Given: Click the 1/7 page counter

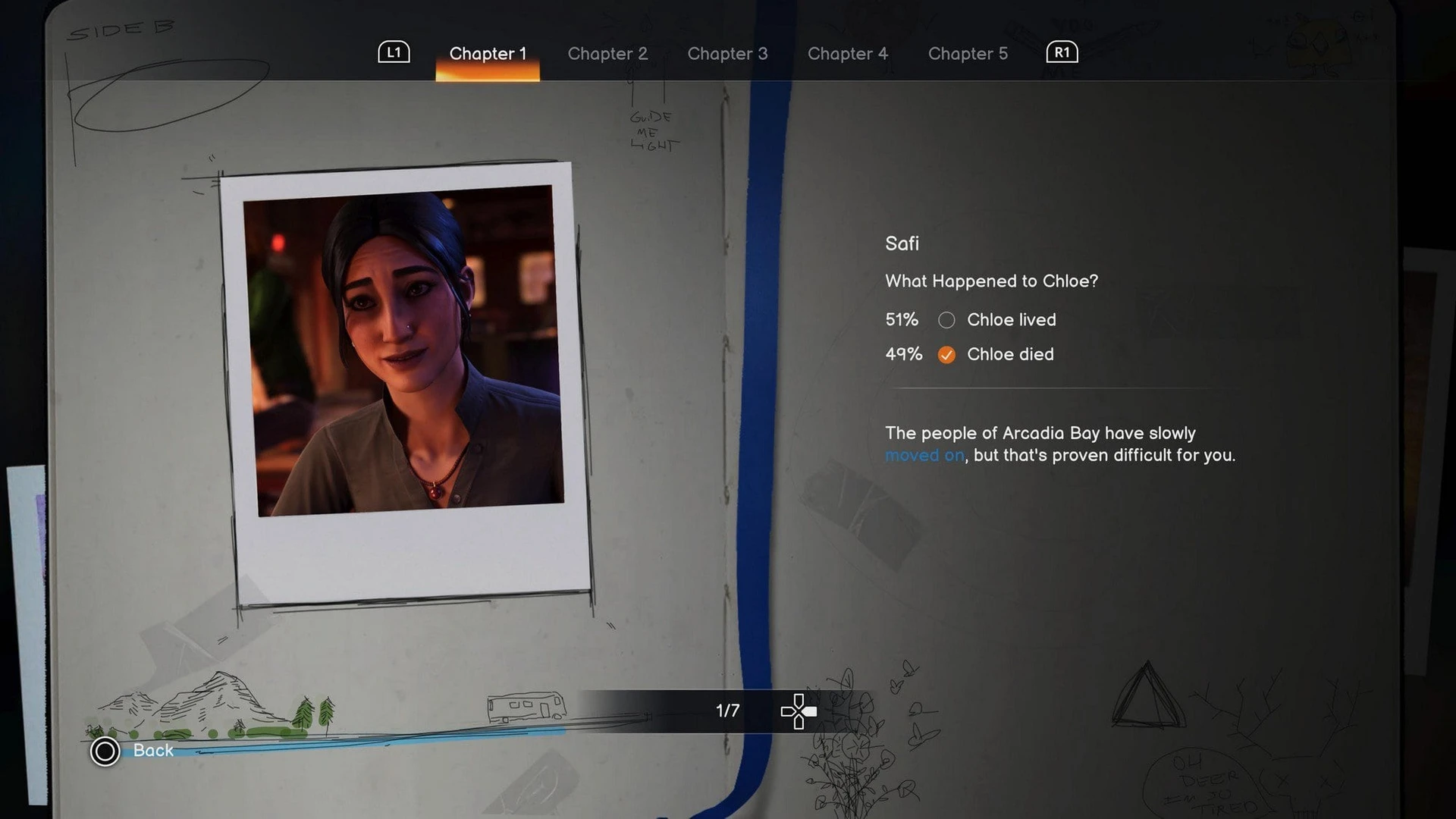Looking at the screenshot, I should pos(727,711).
